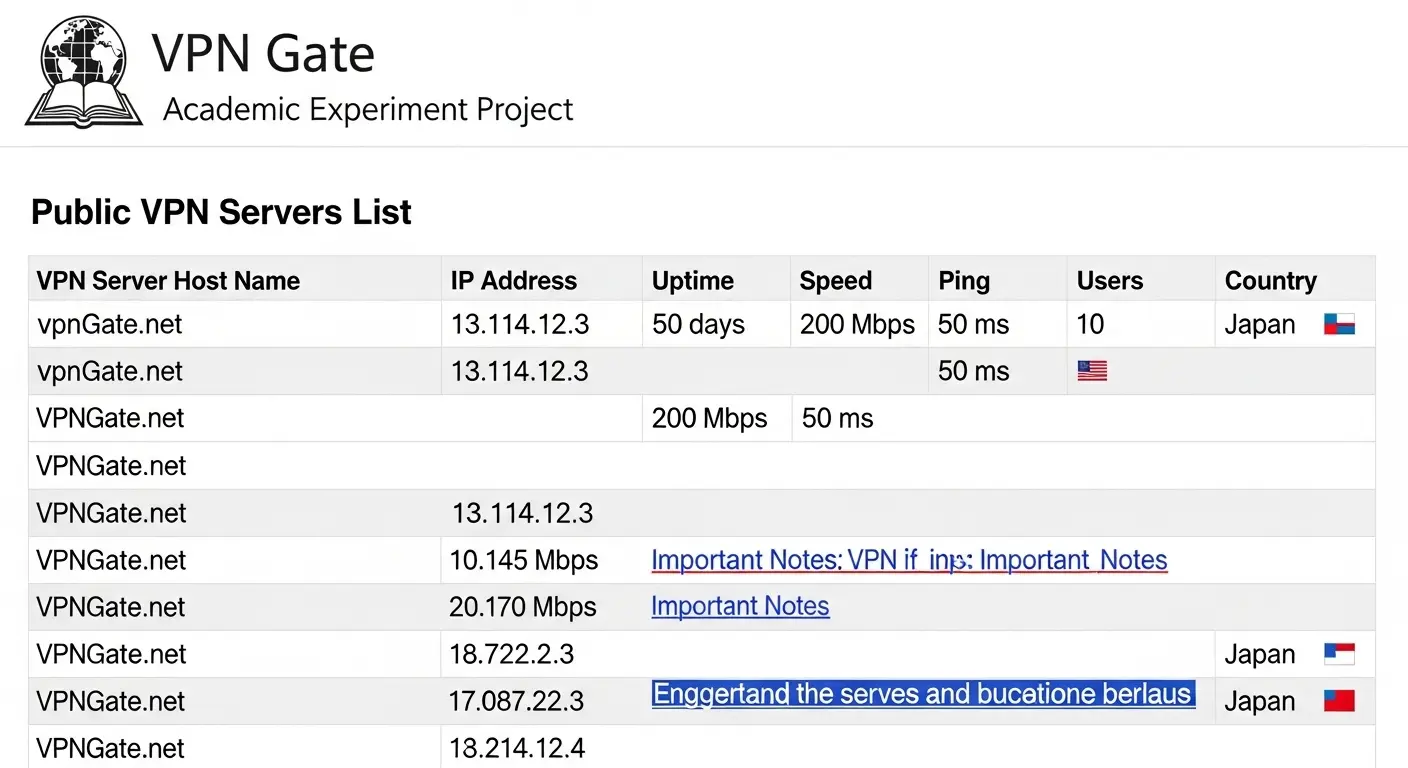This screenshot has height=768, width=1408.
Task: Click 'Japan' in the 17.087.22.3 row
Action: (1260, 702)
